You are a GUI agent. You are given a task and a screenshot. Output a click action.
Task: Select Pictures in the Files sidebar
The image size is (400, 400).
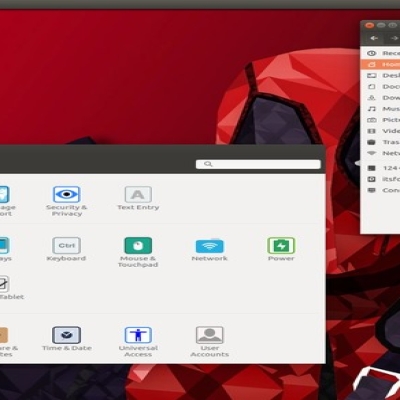point(380,120)
